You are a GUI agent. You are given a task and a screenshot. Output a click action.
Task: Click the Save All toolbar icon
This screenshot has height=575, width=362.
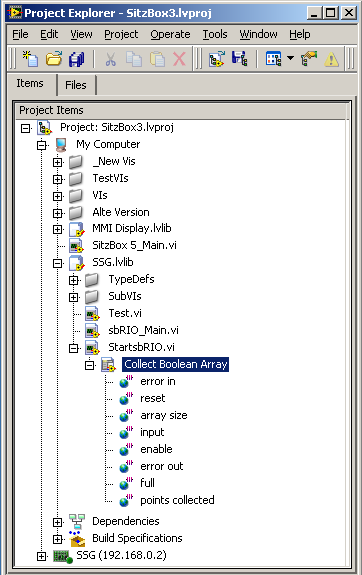coord(77,59)
